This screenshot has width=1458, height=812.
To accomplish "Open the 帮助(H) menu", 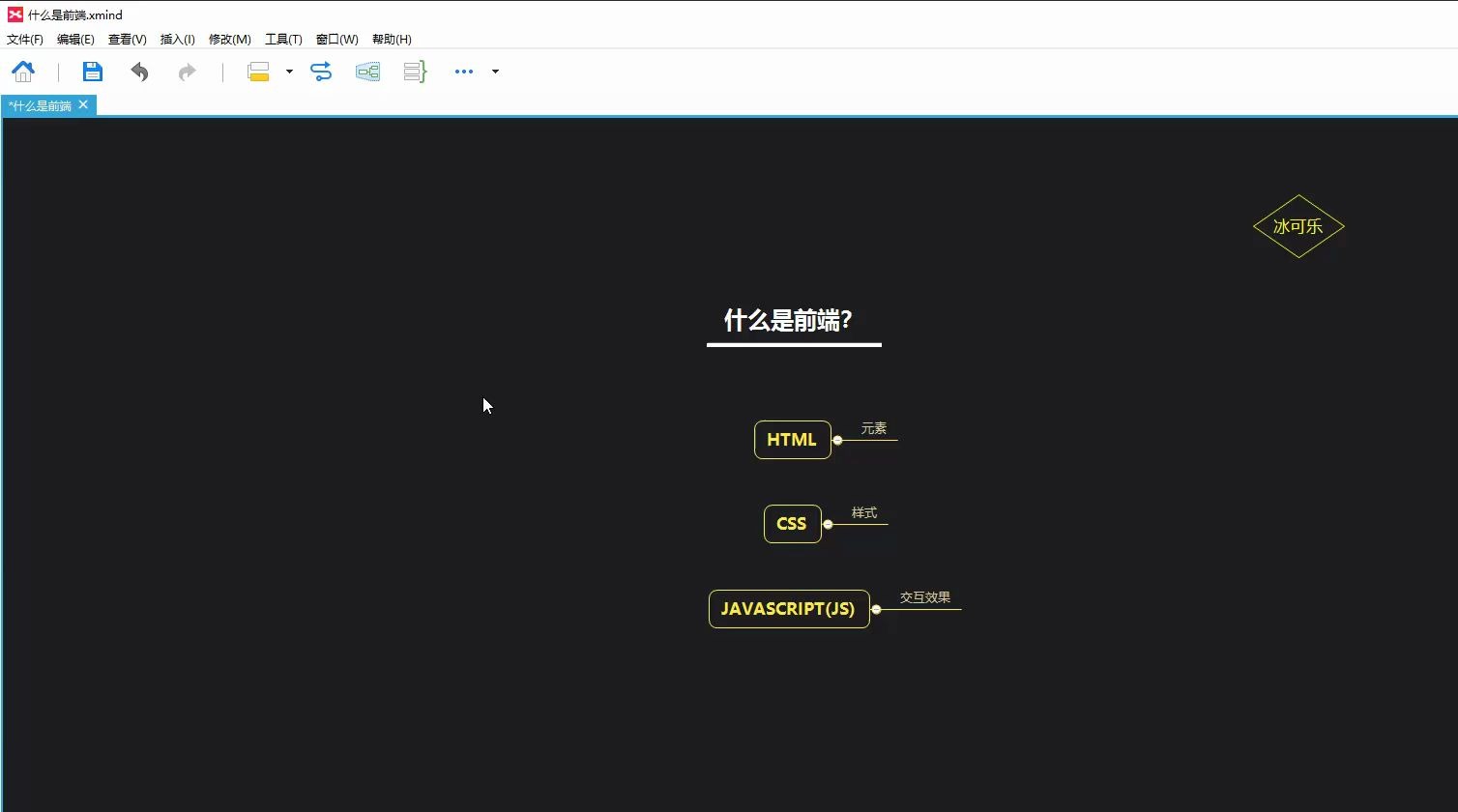I will 392,40.
